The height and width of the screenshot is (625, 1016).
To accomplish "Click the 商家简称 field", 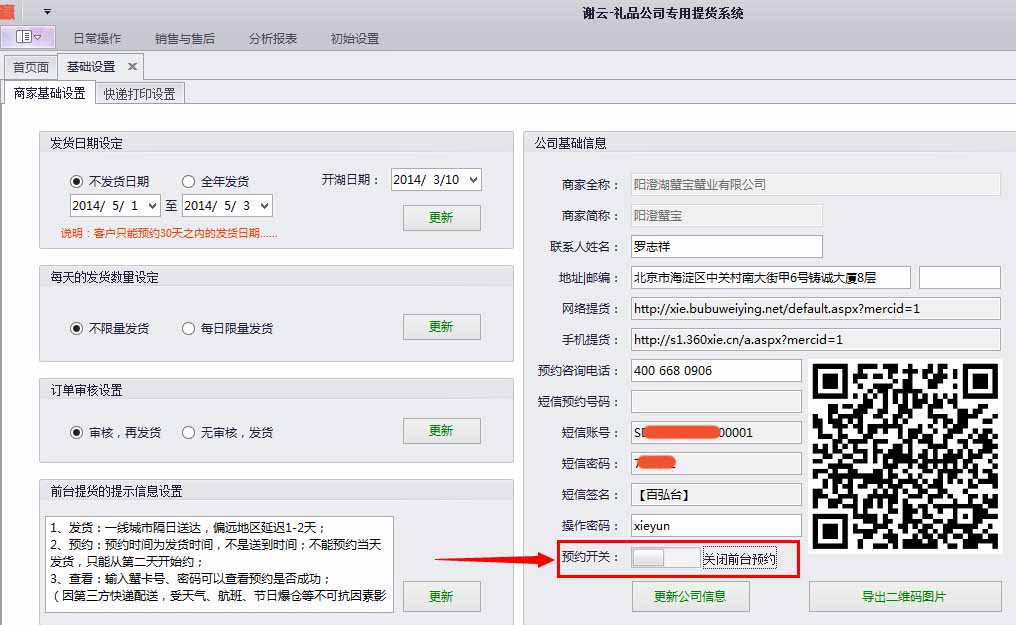I will pyautogui.click(x=726, y=216).
